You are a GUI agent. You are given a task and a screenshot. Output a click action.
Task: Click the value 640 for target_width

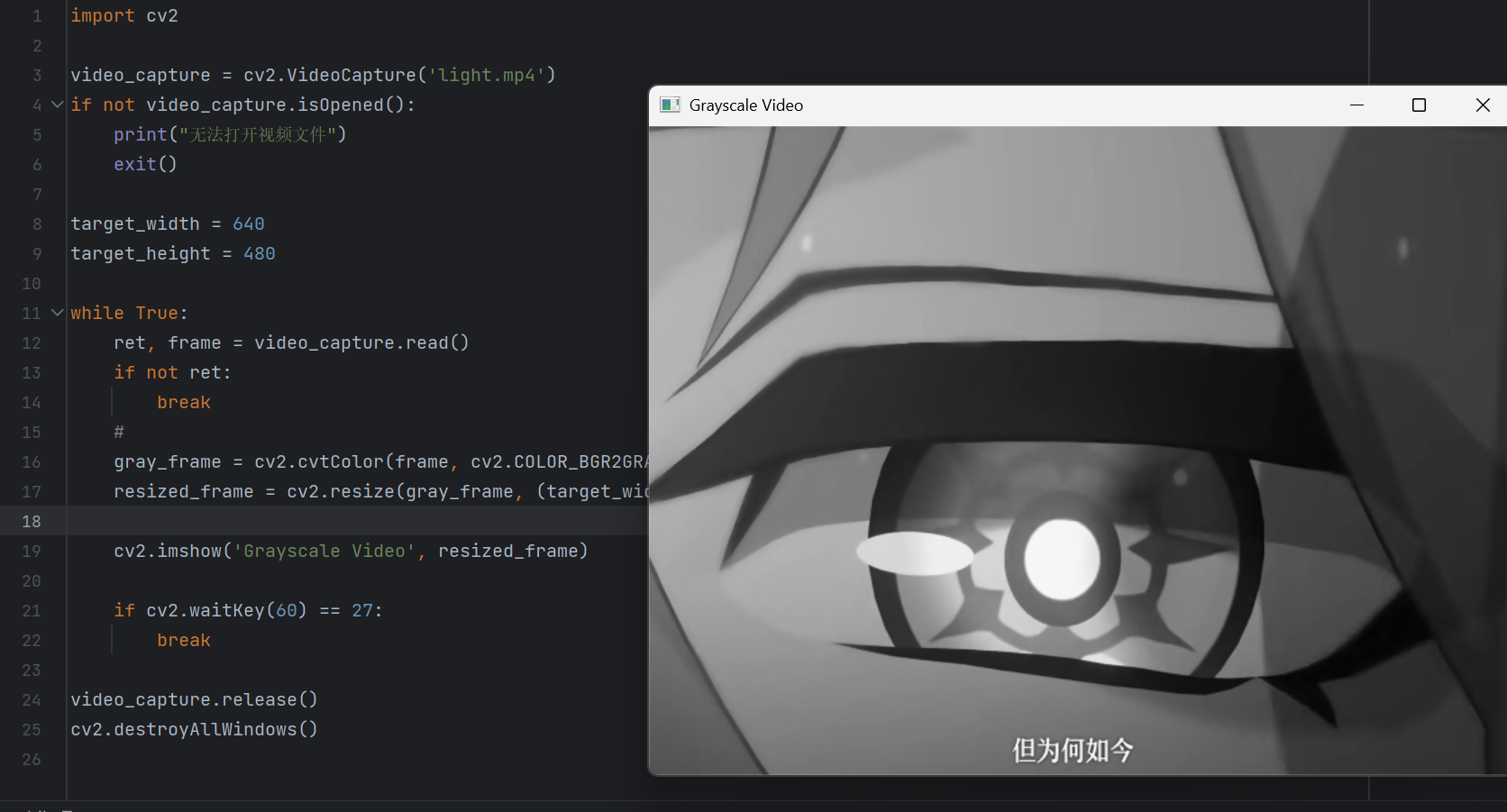tap(249, 224)
